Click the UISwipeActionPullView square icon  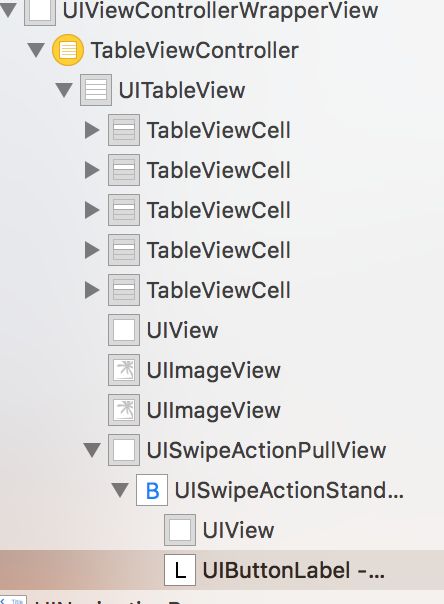tap(124, 450)
